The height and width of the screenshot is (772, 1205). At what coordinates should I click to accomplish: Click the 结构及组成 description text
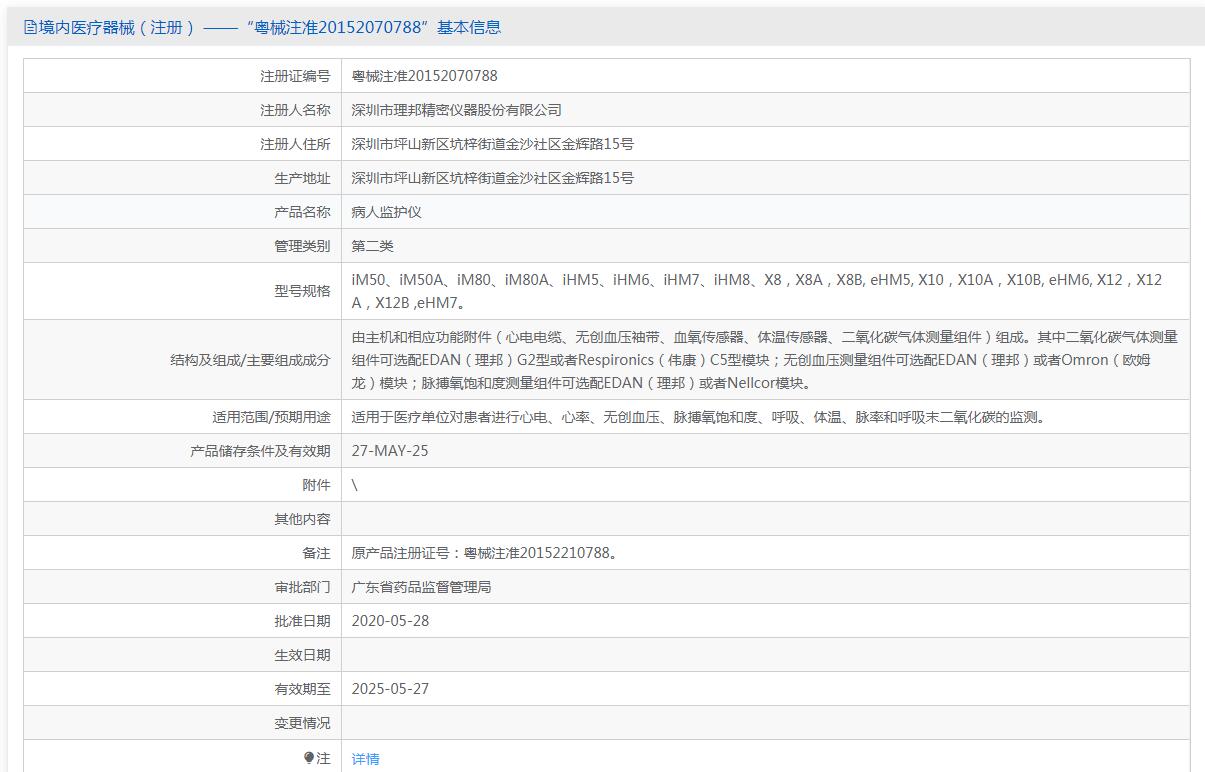click(764, 360)
